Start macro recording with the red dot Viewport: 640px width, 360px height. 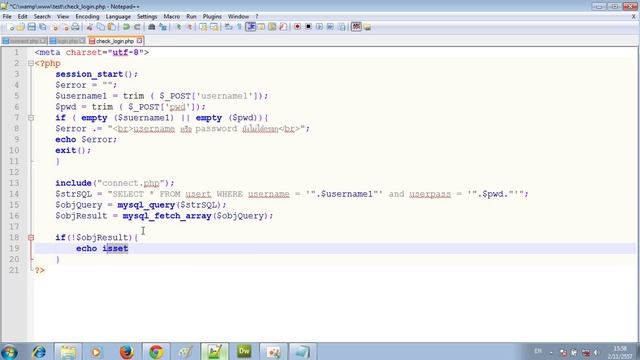(297, 27)
